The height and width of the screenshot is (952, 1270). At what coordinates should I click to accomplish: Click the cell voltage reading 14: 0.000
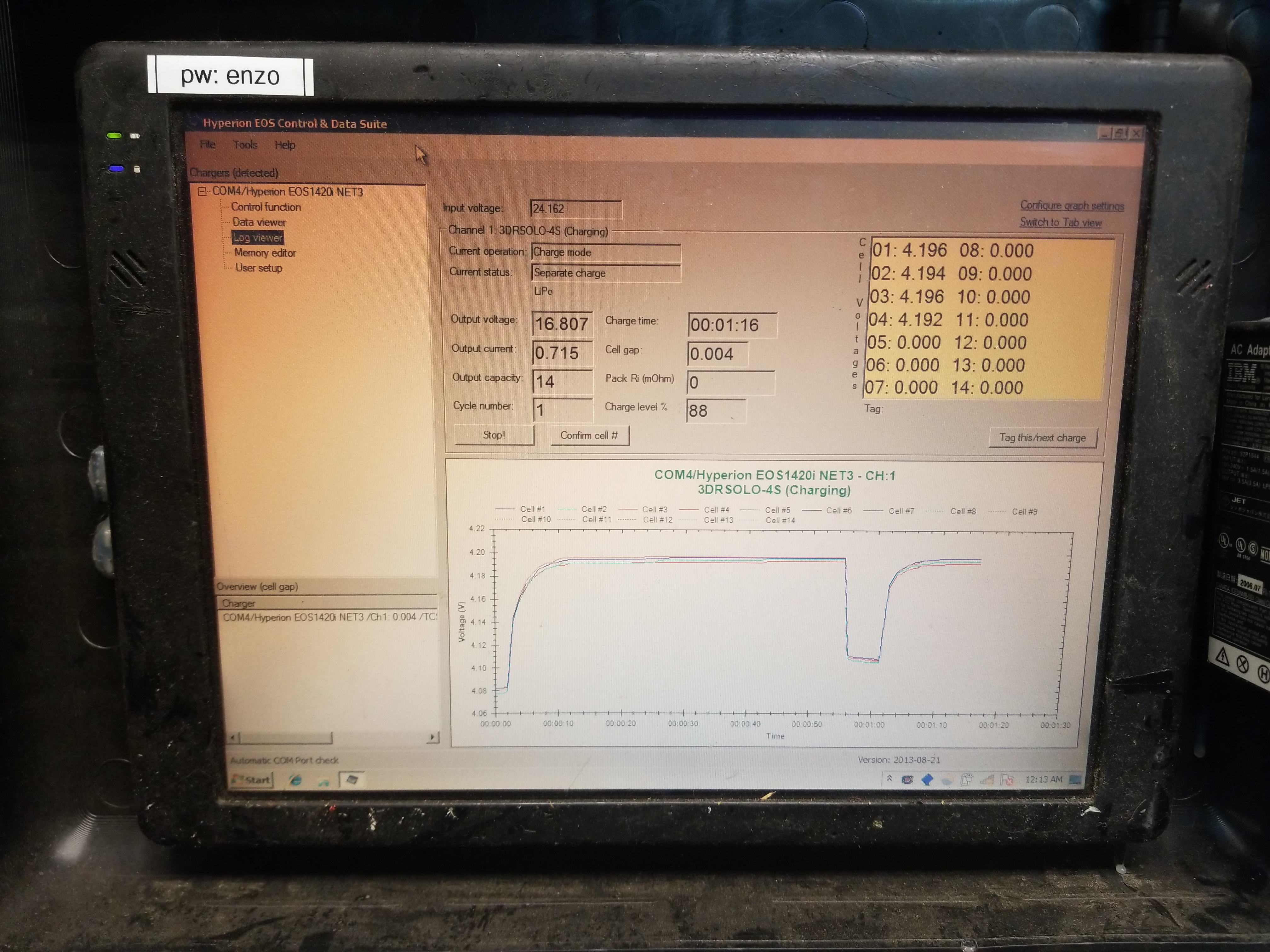click(x=987, y=388)
